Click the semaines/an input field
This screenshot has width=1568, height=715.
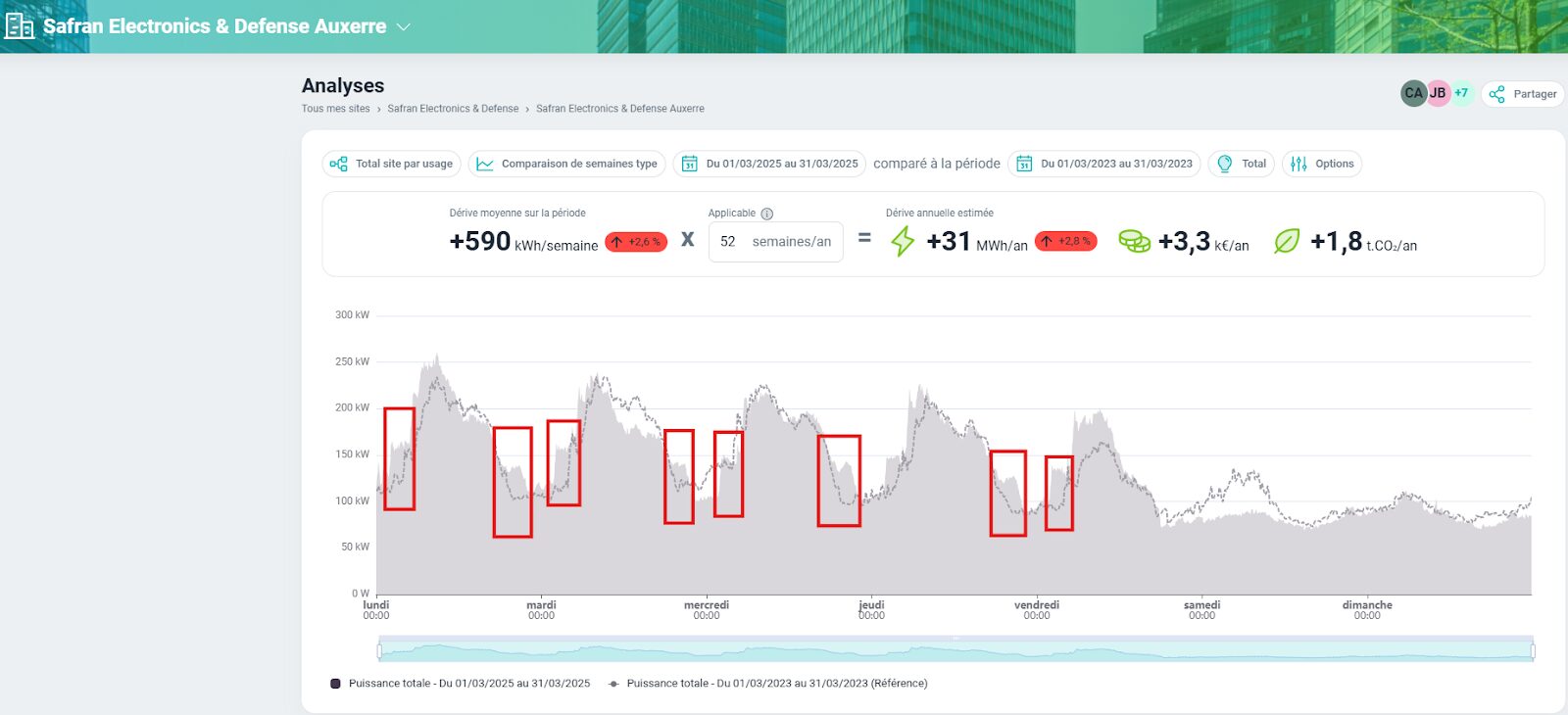pos(775,242)
